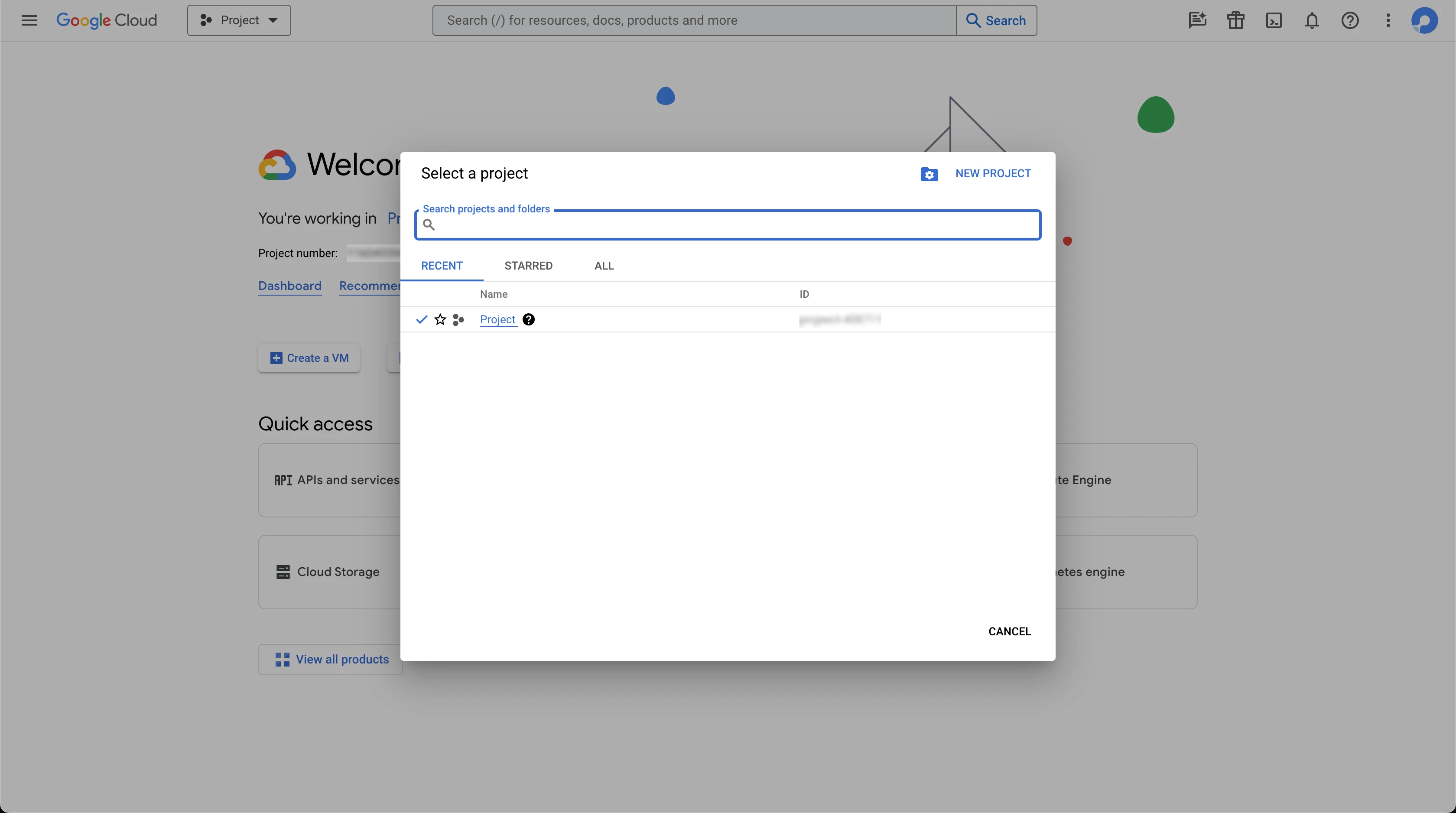Click CANCEL in the dialog
The height and width of the screenshot is (813, 1456).
click(1010, 631)
